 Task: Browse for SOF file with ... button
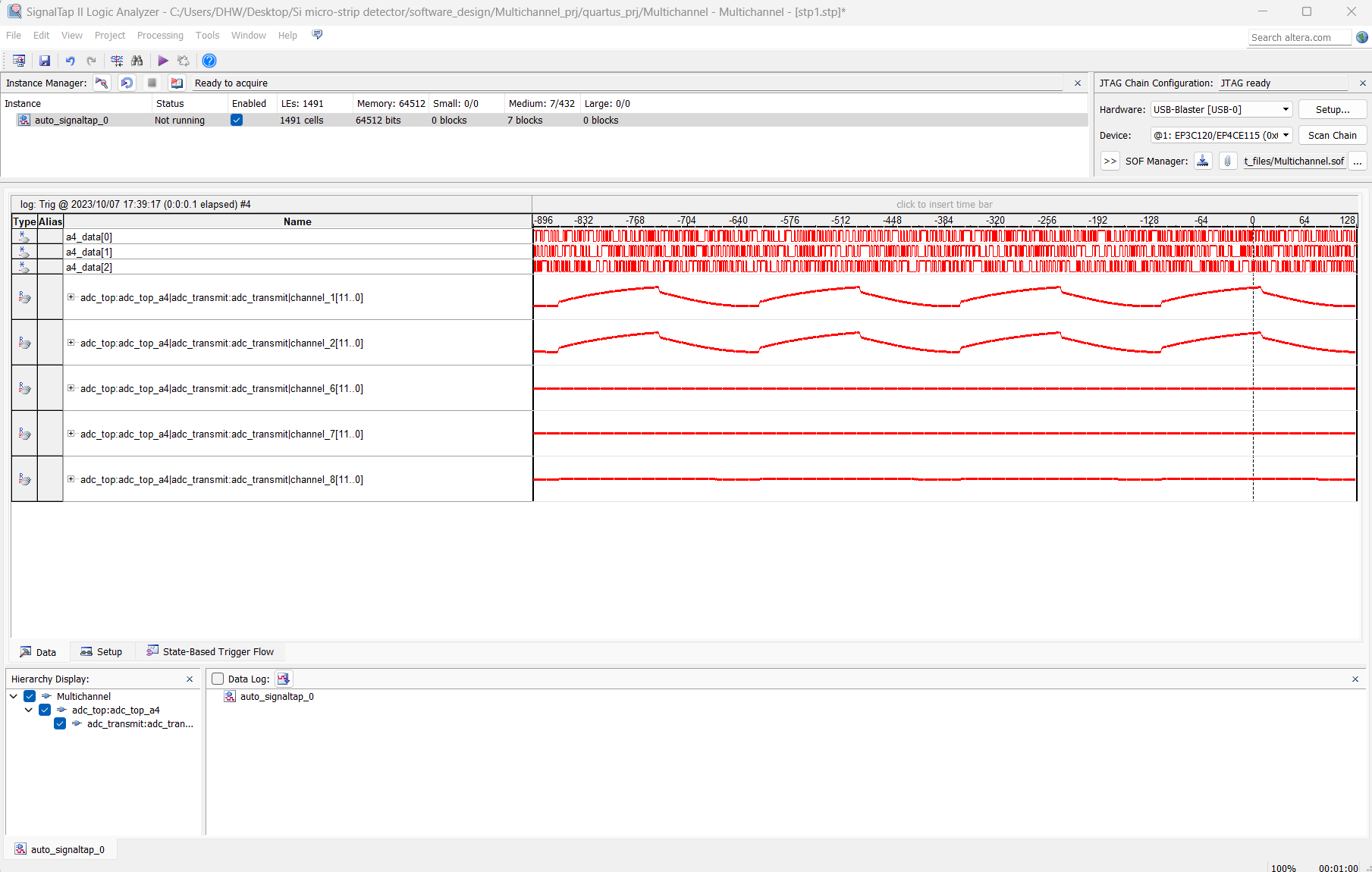coord(1358,161)
